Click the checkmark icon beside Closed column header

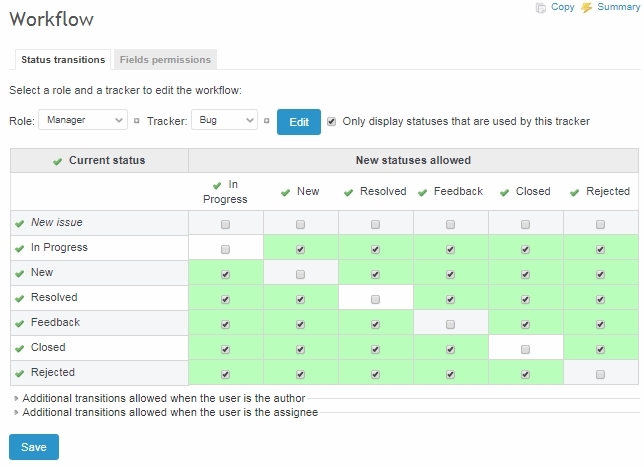[504, 192]
